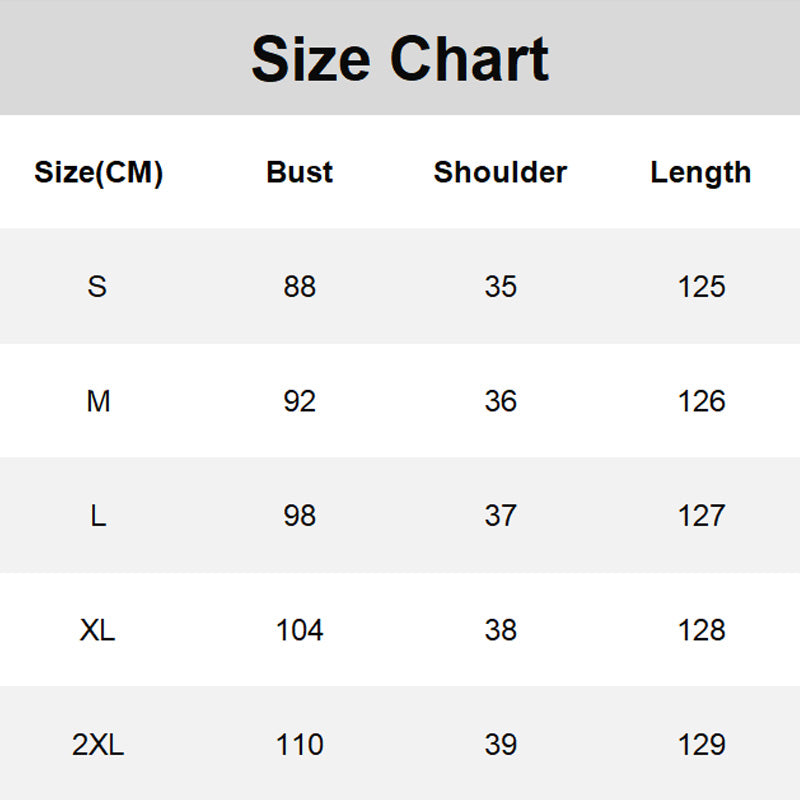
Task: Select bust value 92 for M
Action: (299, 401)
